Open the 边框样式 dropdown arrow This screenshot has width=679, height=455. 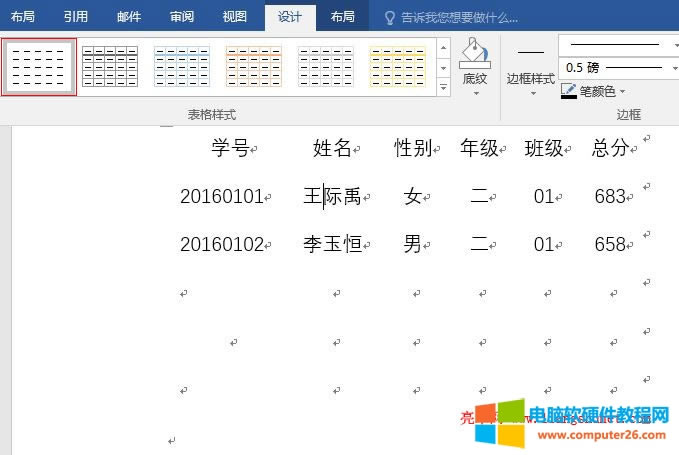click(533, 94)
